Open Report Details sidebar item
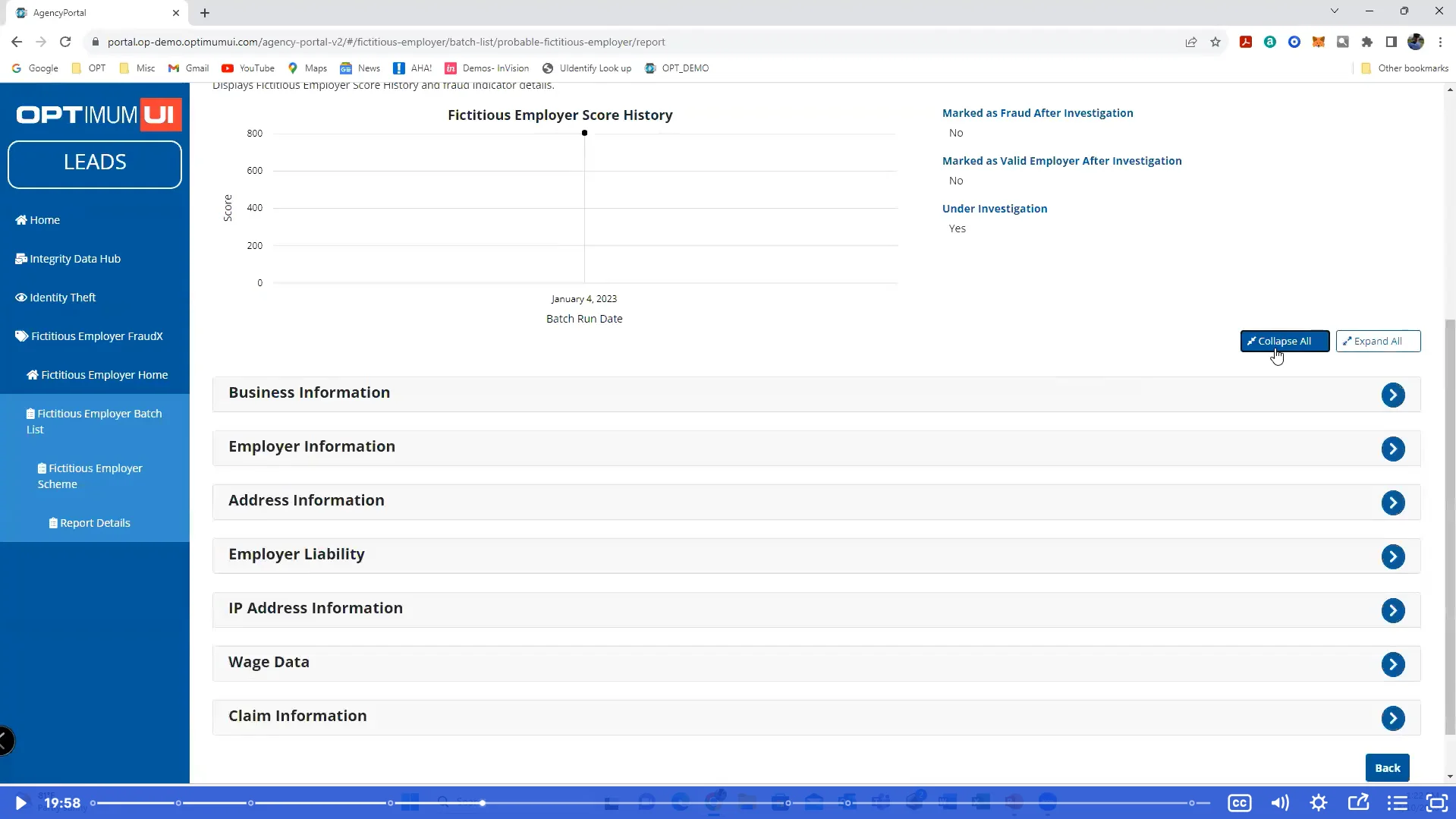 tap(90, 523)
